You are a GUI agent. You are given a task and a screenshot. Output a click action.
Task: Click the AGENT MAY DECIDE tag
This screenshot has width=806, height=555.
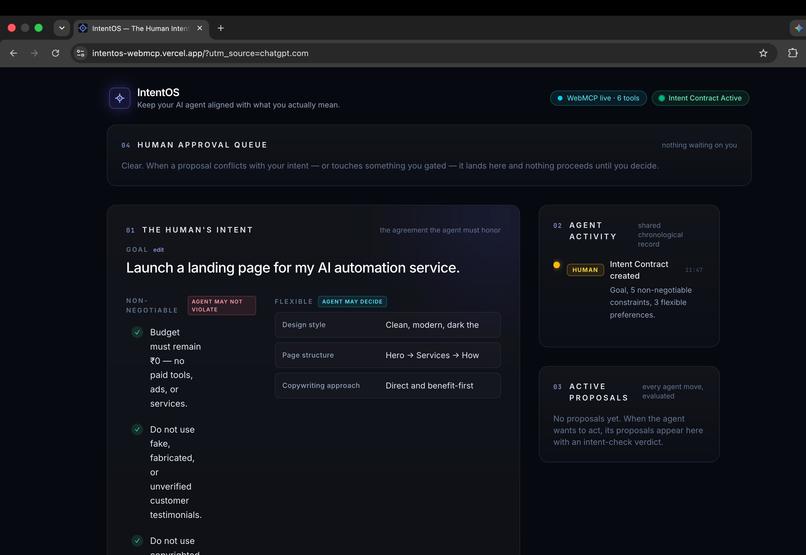pyautogui.click(x=352, y=302)
